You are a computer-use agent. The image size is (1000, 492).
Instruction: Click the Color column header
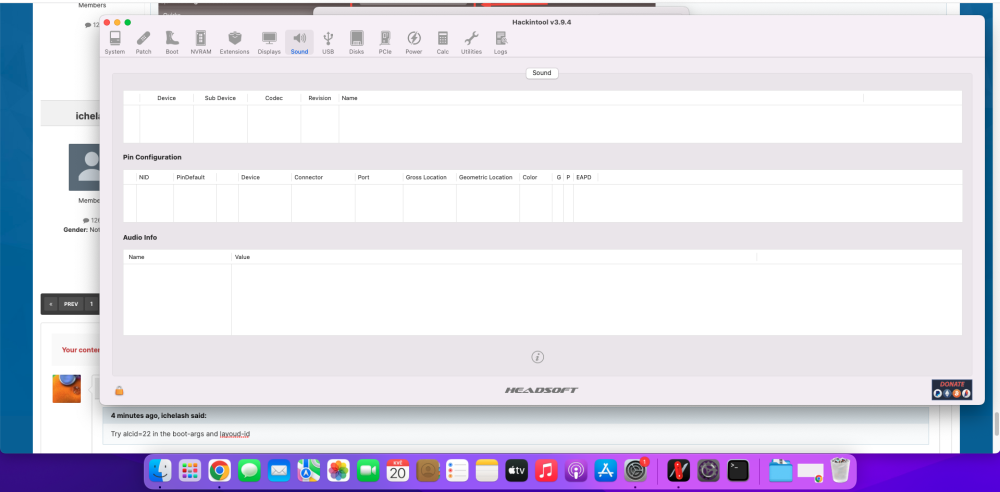[536, 177]
